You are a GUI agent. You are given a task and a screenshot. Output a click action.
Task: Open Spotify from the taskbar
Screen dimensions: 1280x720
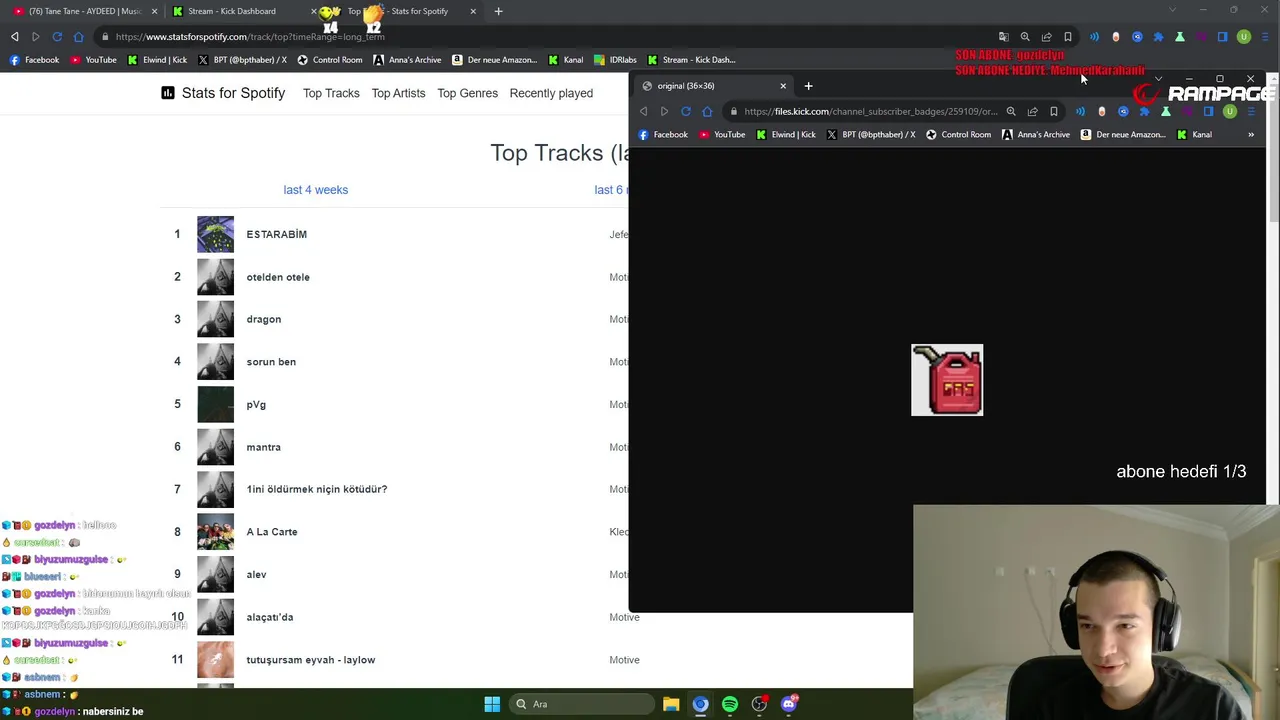(x=730, y=704)
